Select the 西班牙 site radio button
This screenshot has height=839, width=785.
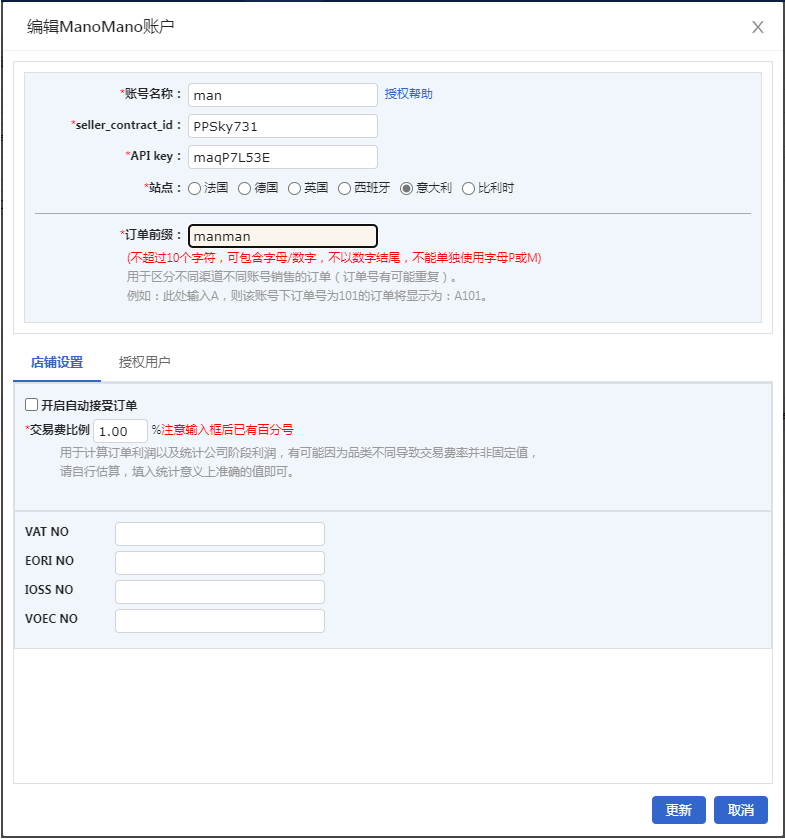point(345,188)
